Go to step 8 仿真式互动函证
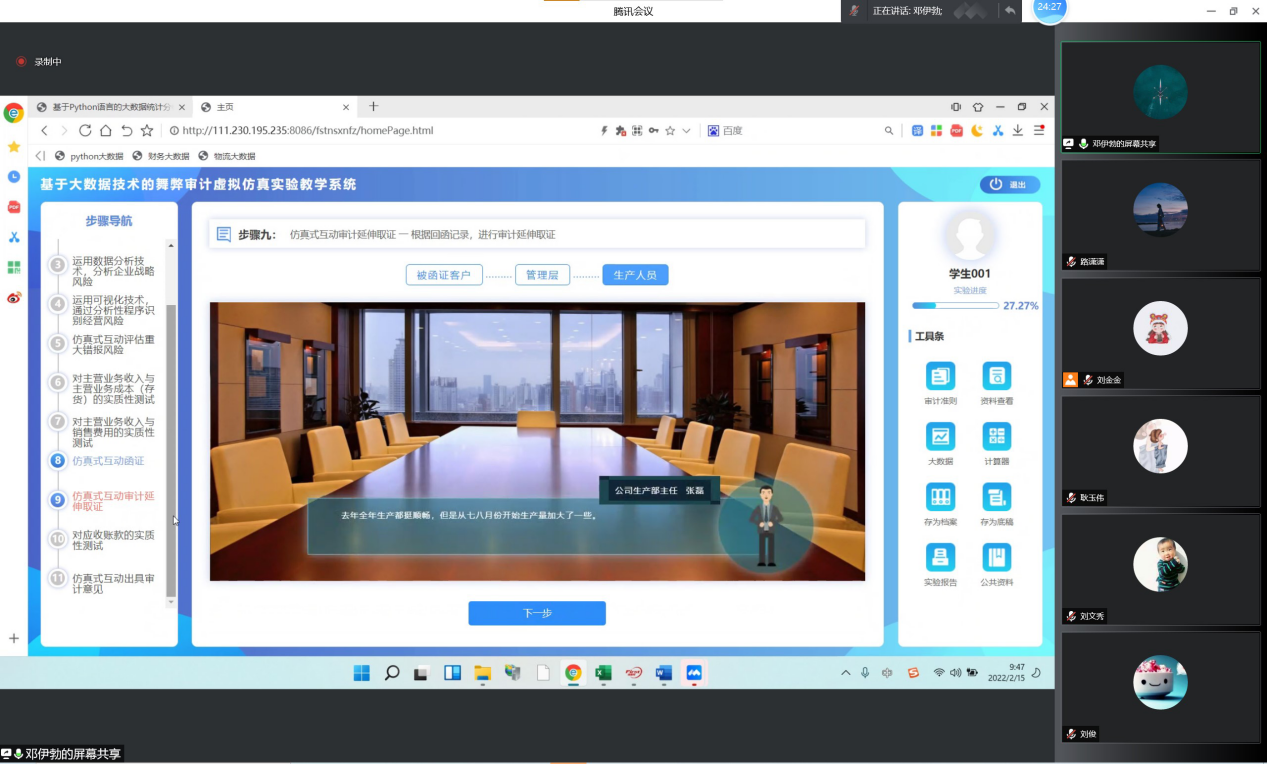Viewport: 1267px width, 764px height. pos(108,461)
